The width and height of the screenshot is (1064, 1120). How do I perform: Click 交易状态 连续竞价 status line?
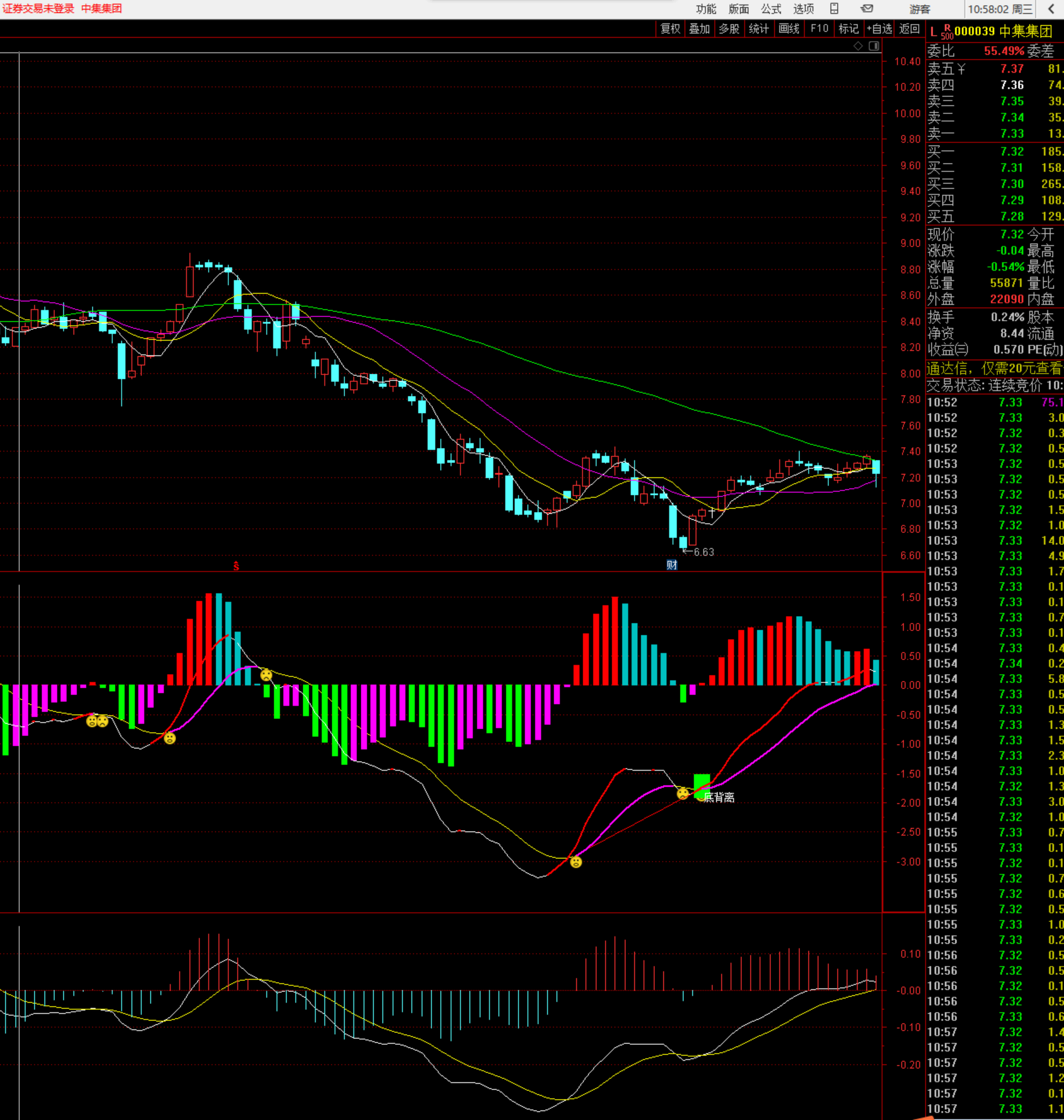point(994,386)
